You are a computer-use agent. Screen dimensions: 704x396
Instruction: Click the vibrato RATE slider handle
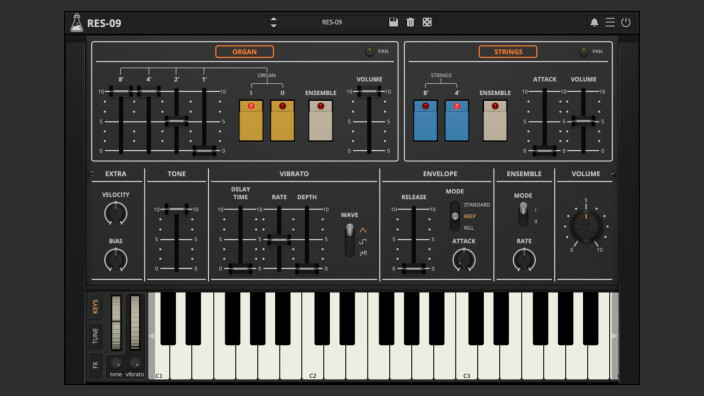point(279,239)
